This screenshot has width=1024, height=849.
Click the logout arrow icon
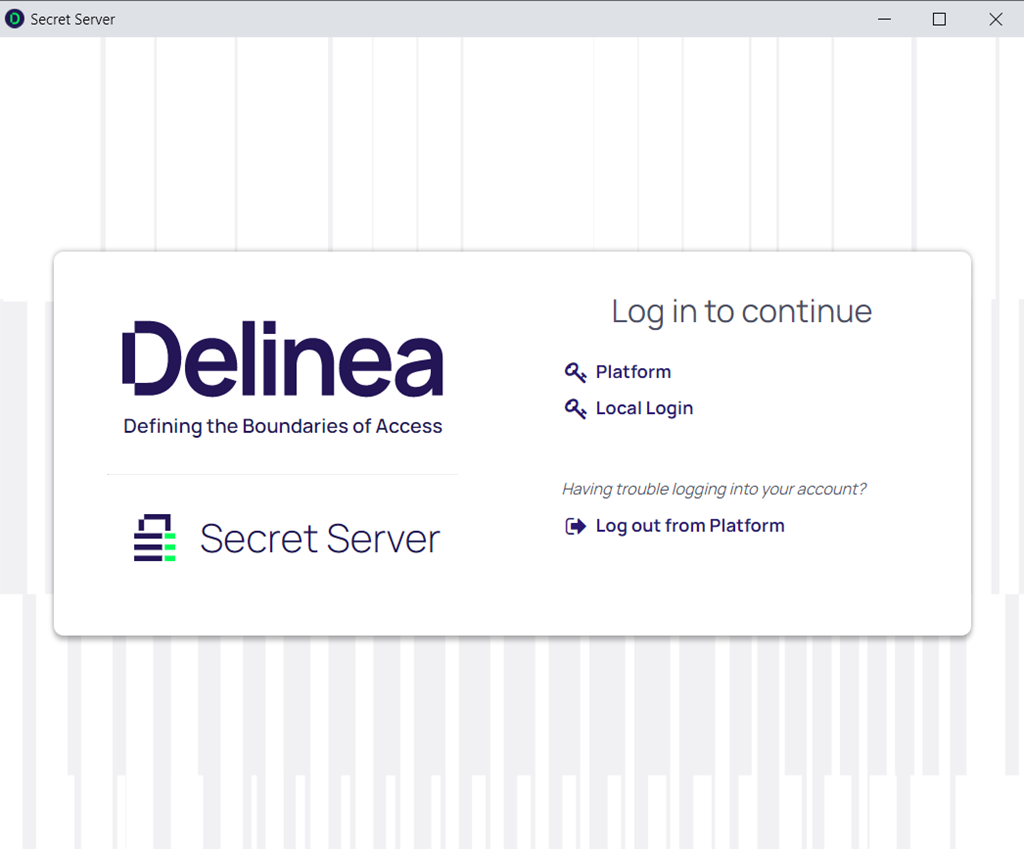pyautogui.click(x=575, y=526)
